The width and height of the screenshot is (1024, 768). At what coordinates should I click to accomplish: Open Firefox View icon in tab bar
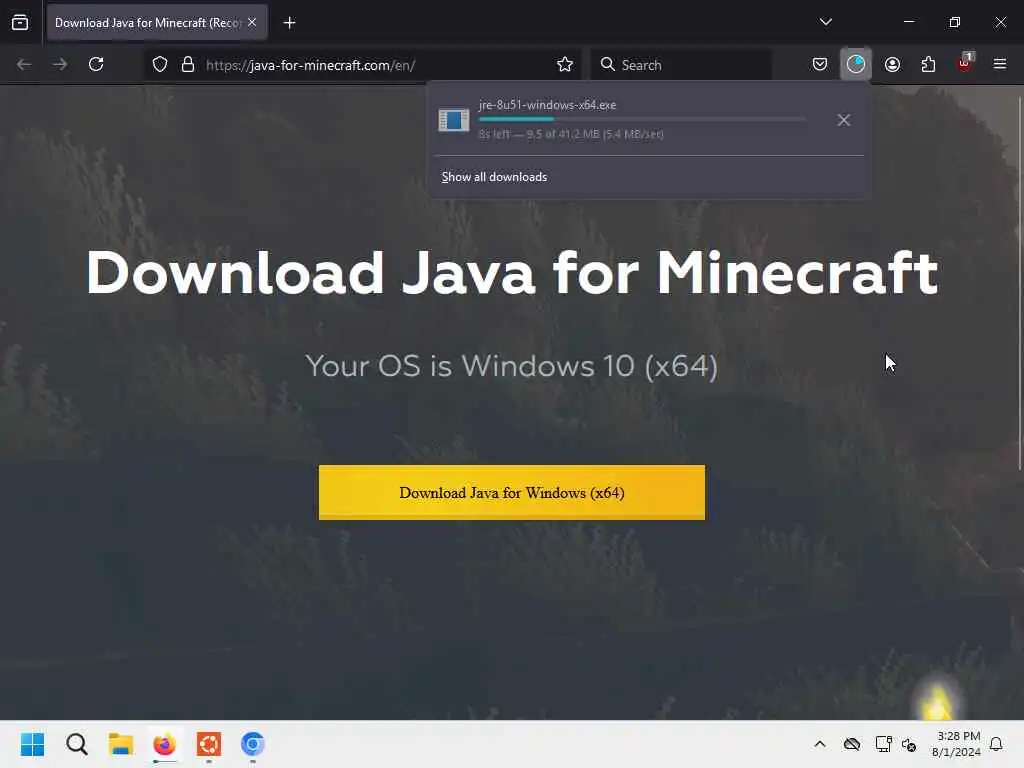tap(20, 22)
